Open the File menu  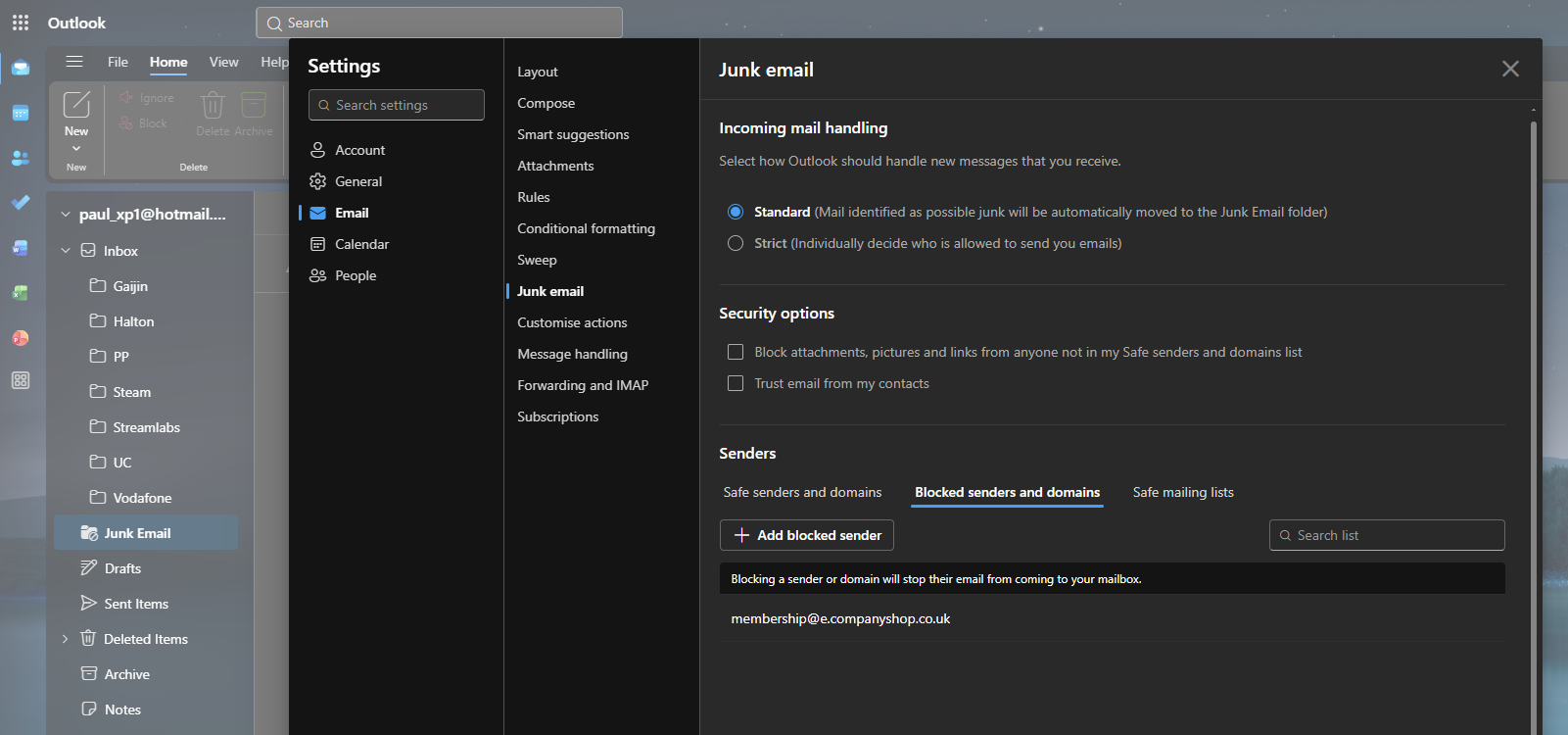[118, 62]
